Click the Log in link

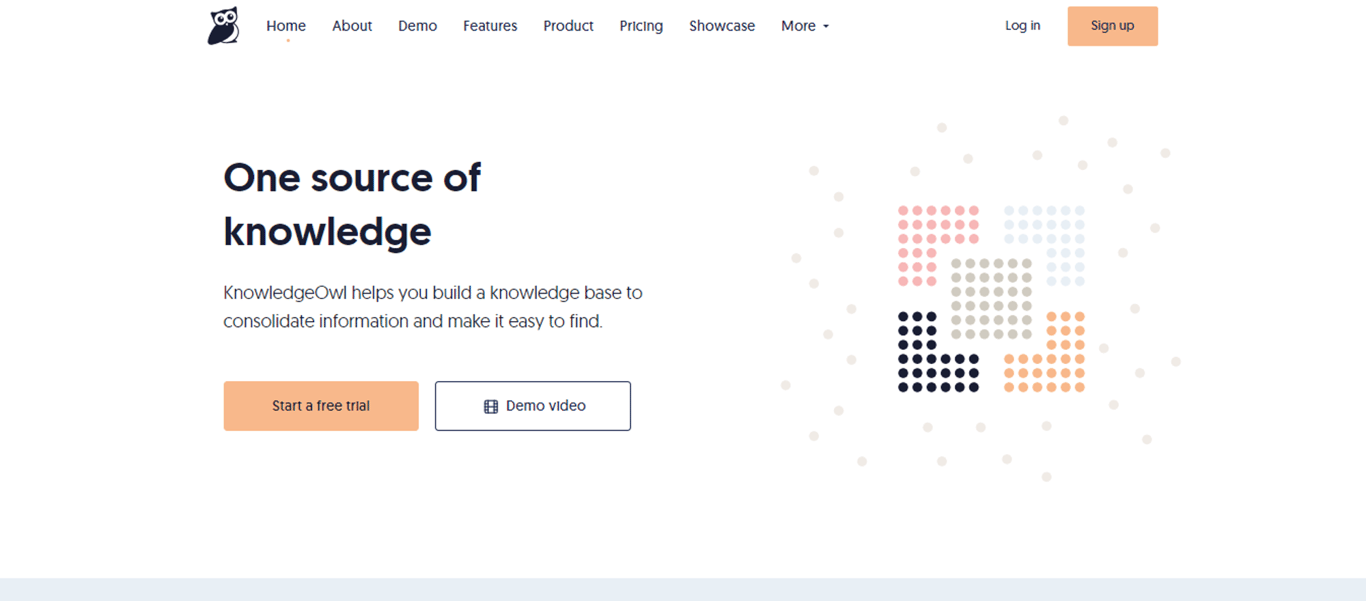pyautogui.click(x=1022, y=26)
